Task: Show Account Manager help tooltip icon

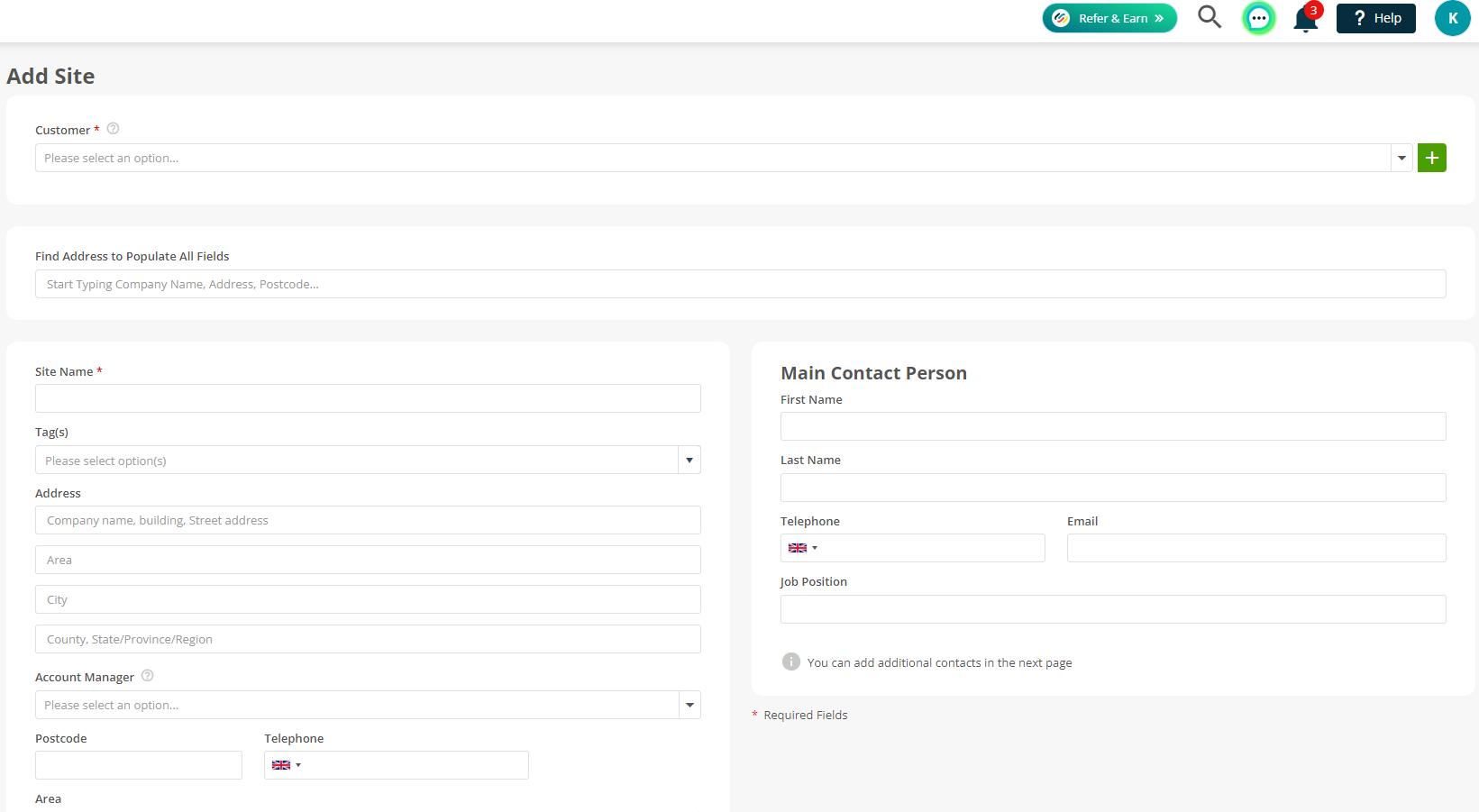Action: [x=148, y=676]
